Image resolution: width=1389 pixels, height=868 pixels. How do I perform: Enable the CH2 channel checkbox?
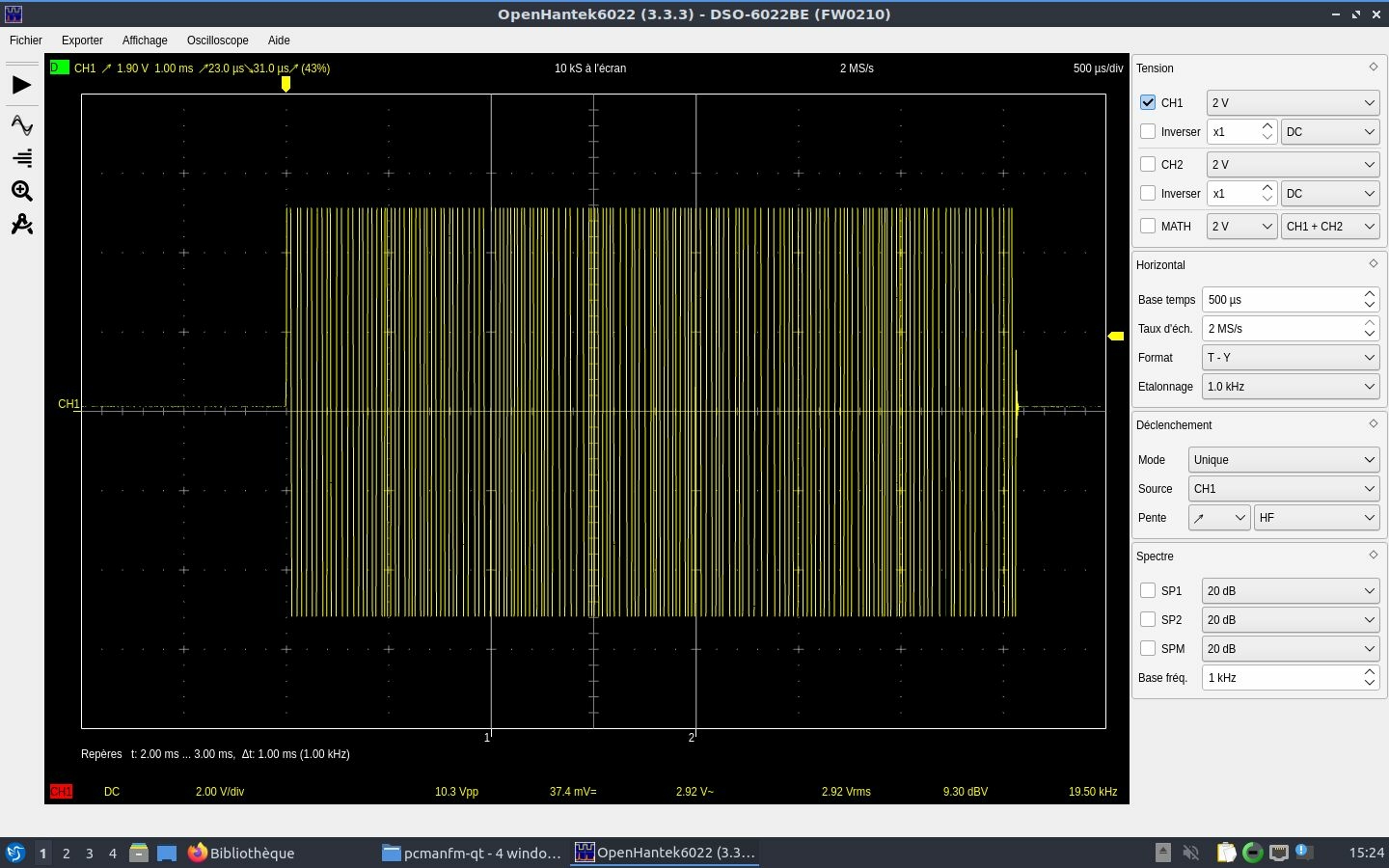[1148, 164]
